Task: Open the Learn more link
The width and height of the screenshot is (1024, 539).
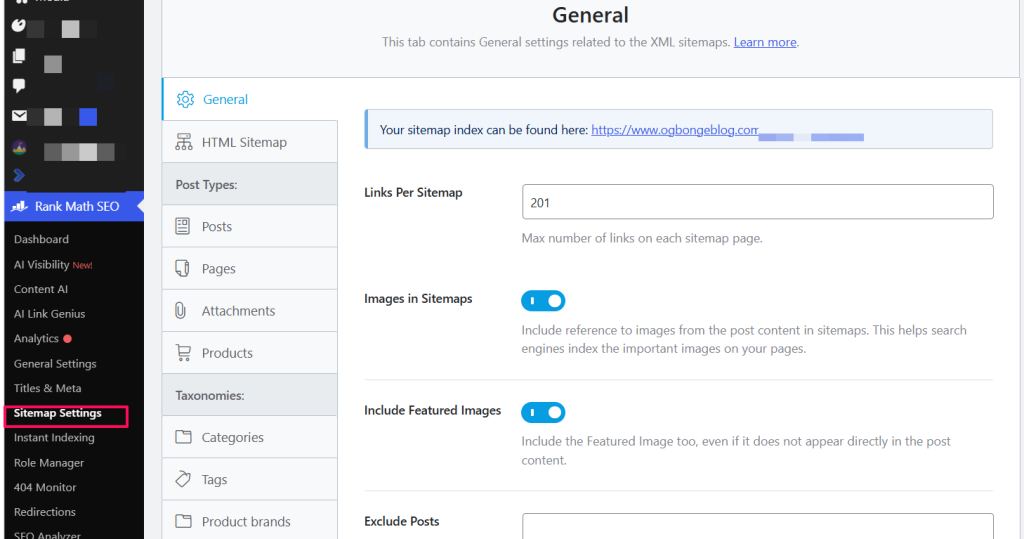Action: pyautogui.click(x=765, y=42)
